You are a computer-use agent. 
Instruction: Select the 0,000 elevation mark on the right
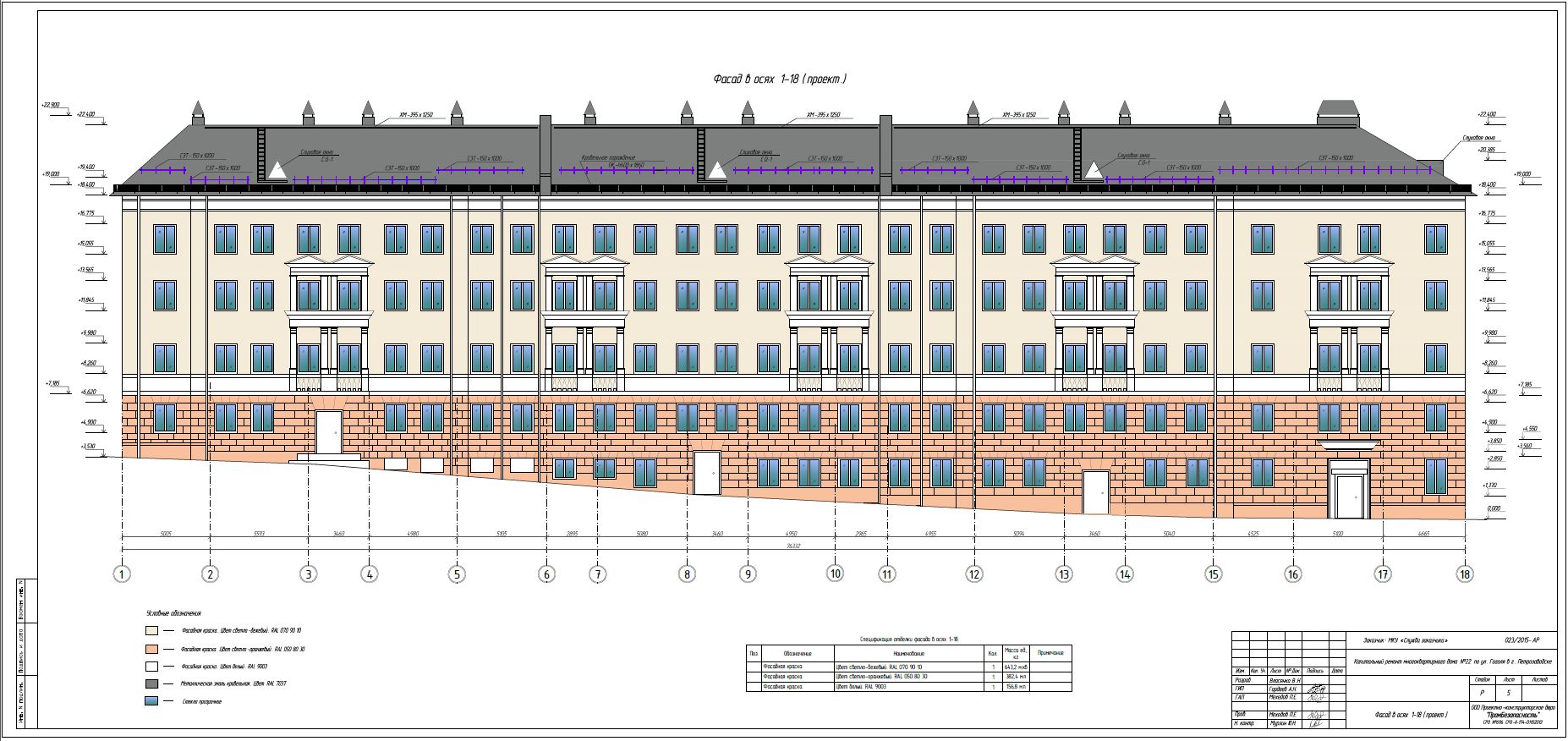point(1494,509)
